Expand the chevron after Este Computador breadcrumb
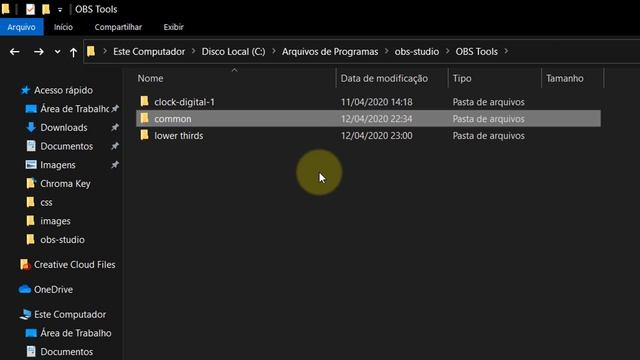 point(193,51)
